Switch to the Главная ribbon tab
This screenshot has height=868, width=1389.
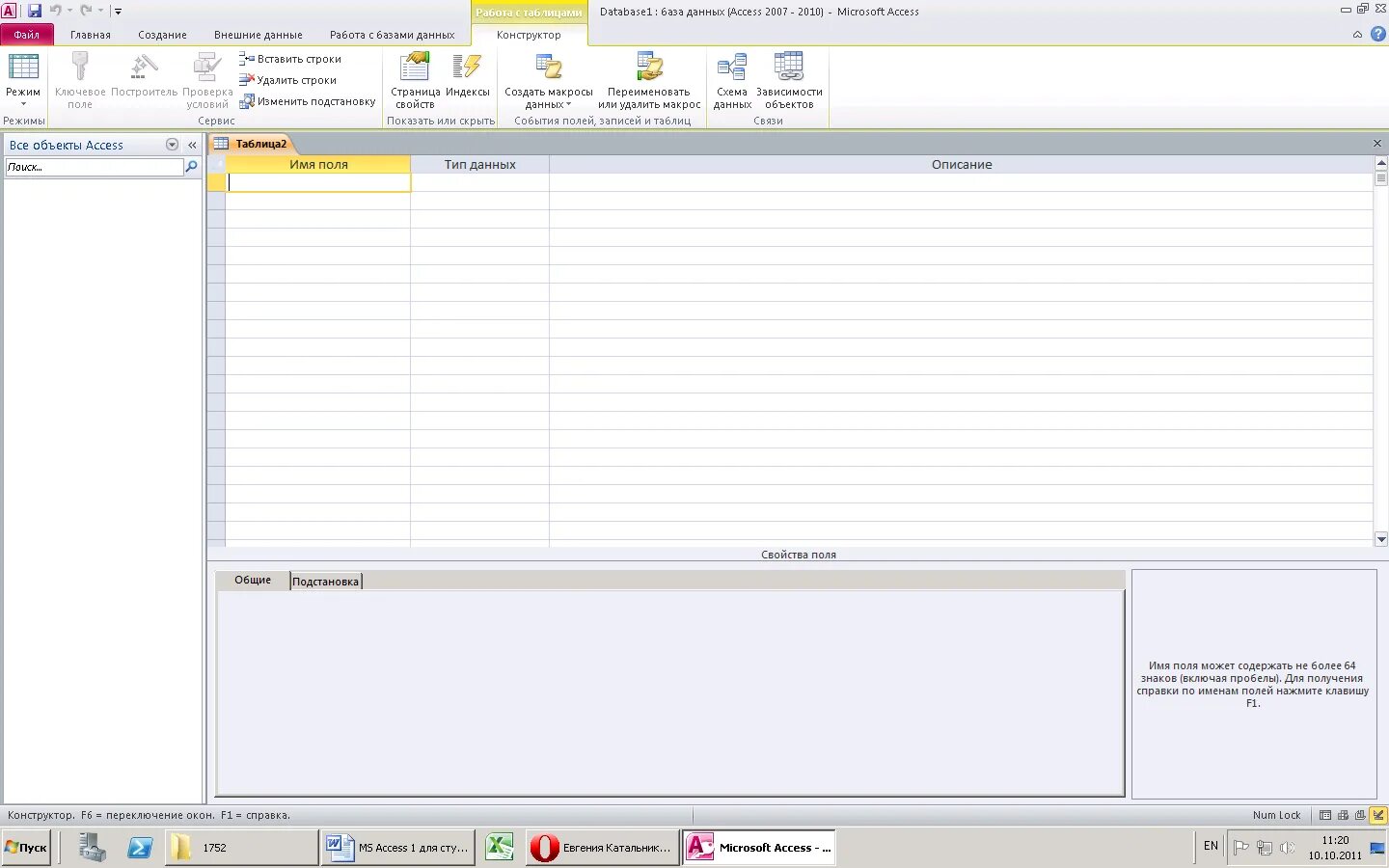91,35
